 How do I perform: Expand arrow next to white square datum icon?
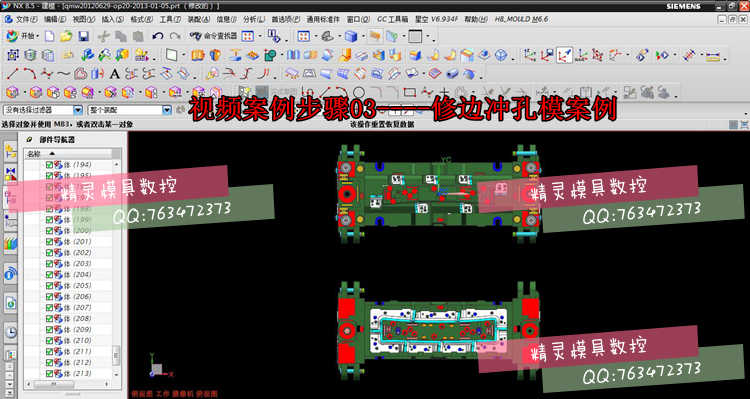click(184, 55)
